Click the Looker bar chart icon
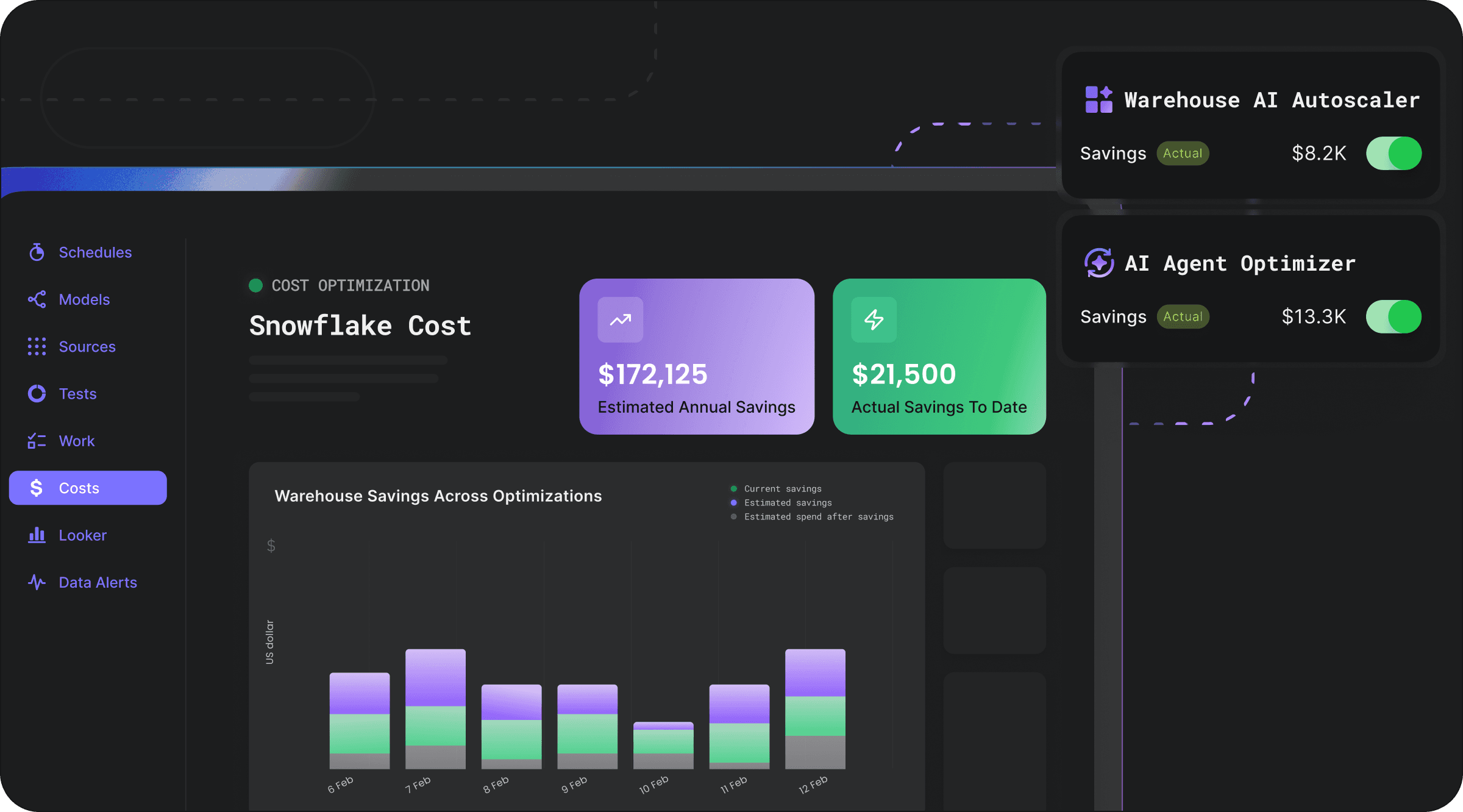The image size is (1463, 812). click(x=37, y=535)
